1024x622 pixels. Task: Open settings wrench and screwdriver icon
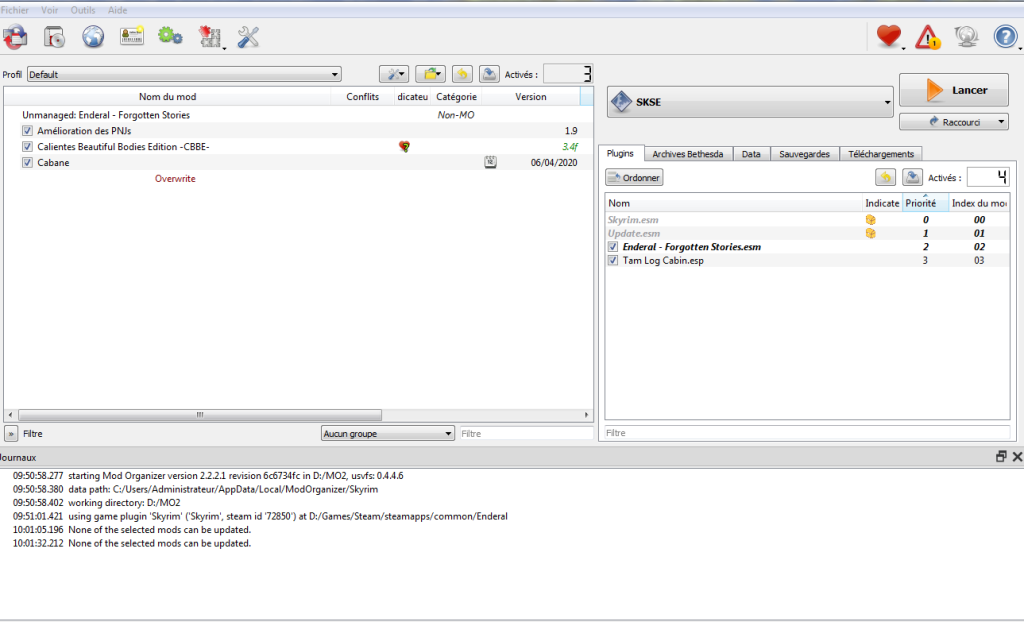(248, 37)
